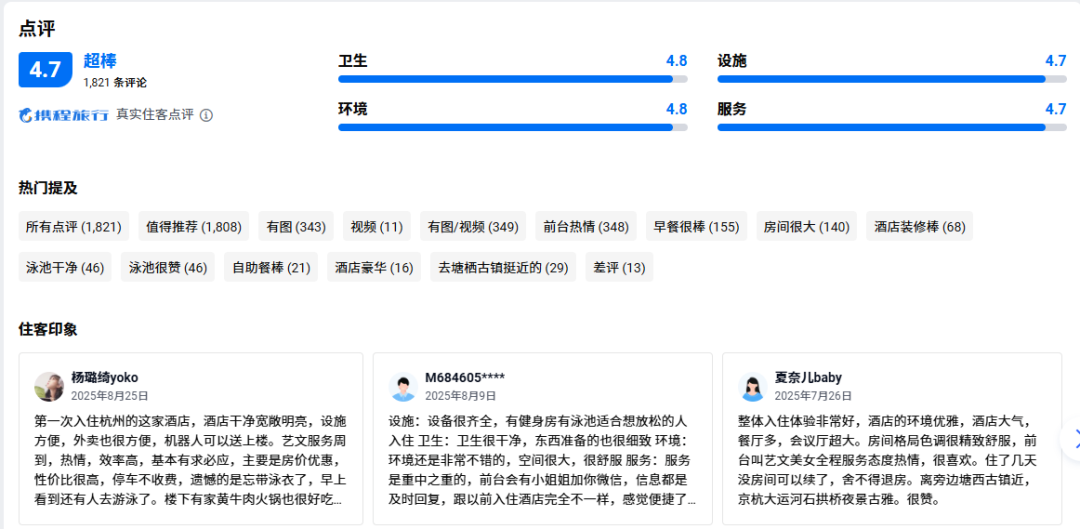Click the blue 4.7 rating badge
1080x529 pixels.
click(x=45, y=70)
